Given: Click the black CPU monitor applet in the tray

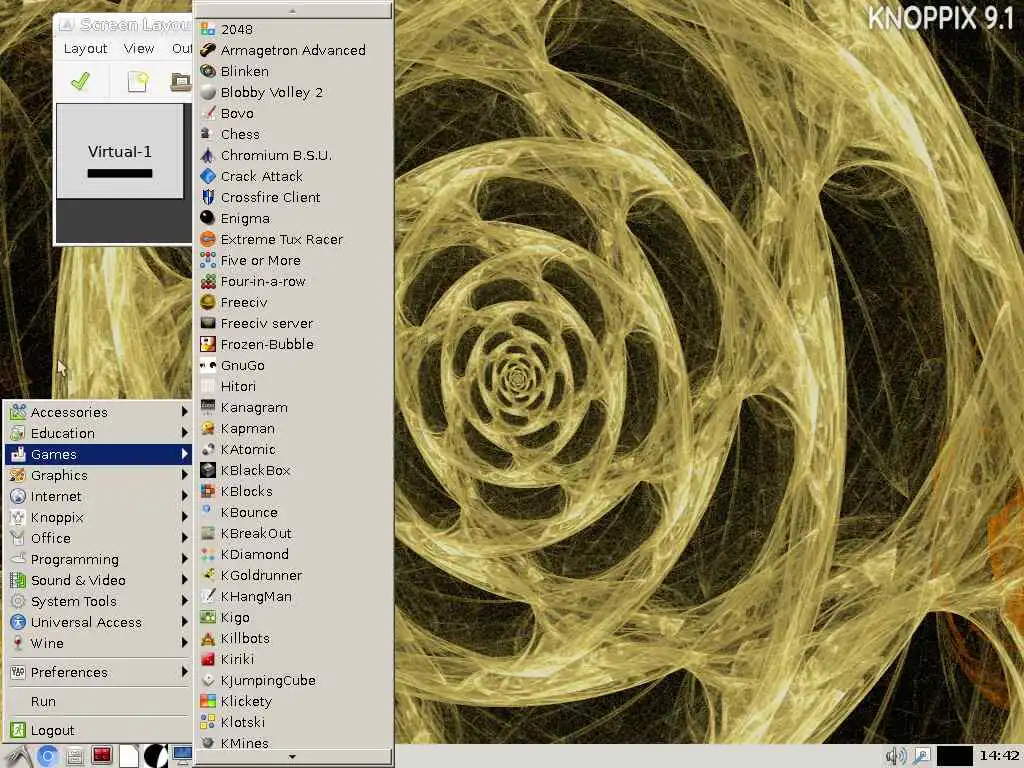Looking at the screenshot, I should pyautogui.click(x=955, y=756).
